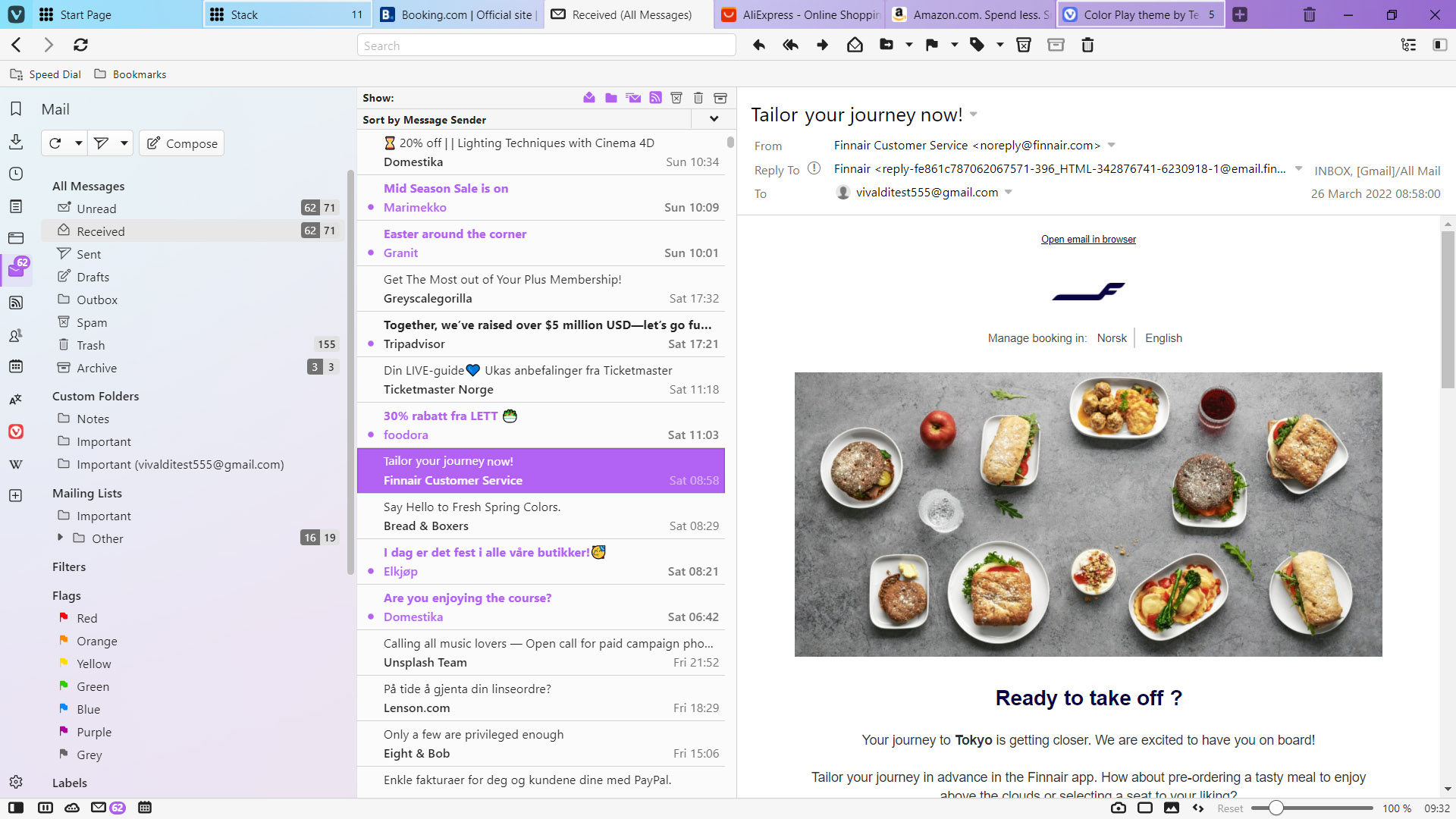Open the flag color dropdown arrow

955,45
